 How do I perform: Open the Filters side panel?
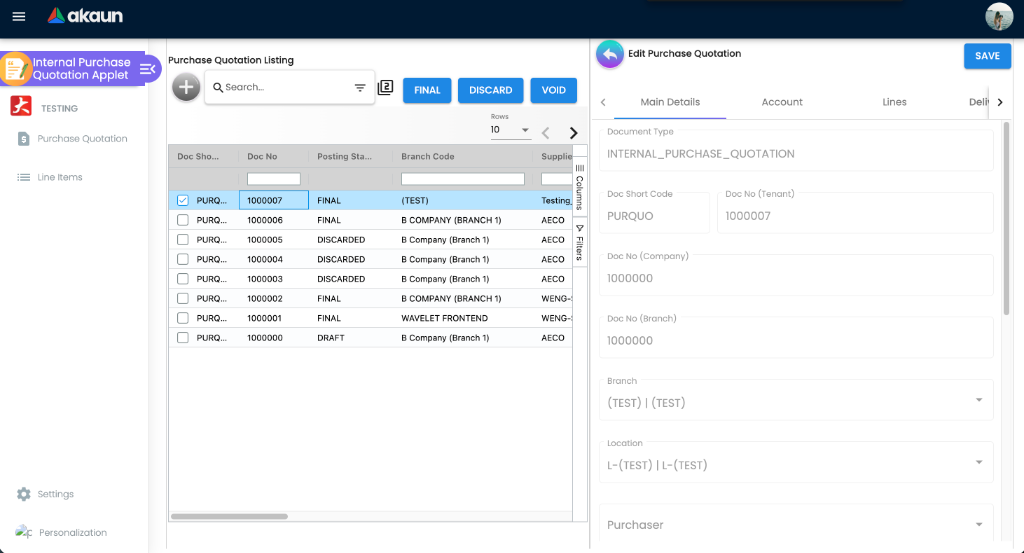point(580,243)
